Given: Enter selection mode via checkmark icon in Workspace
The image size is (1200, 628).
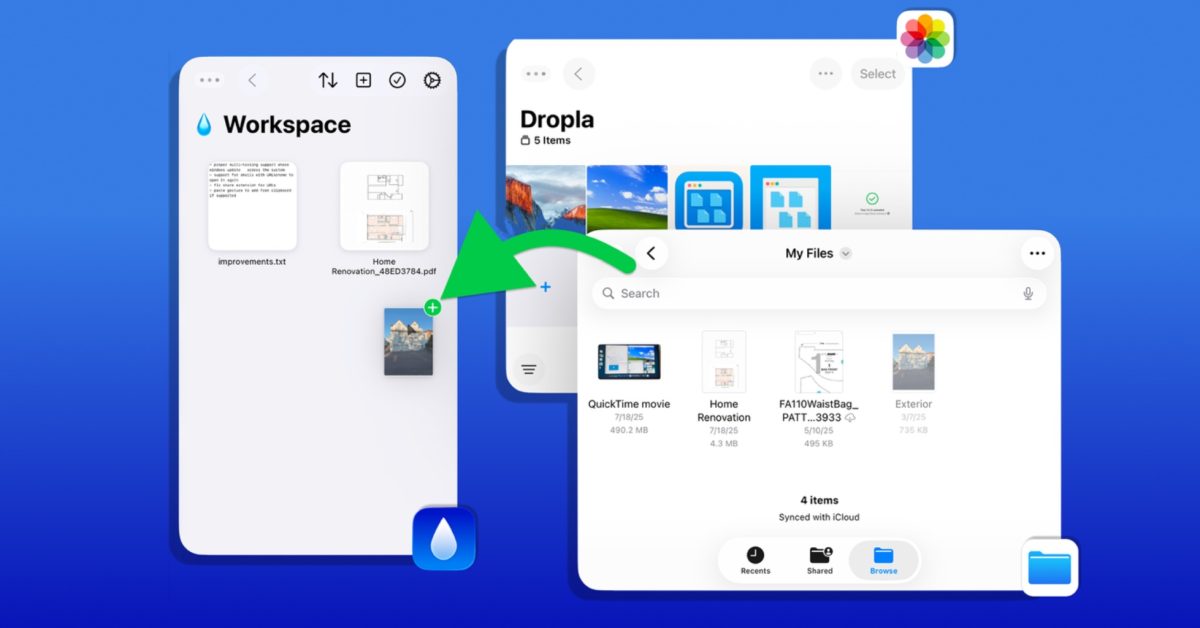Looking at the screenshot, I should pyautogui.click(x=397, y=80).
